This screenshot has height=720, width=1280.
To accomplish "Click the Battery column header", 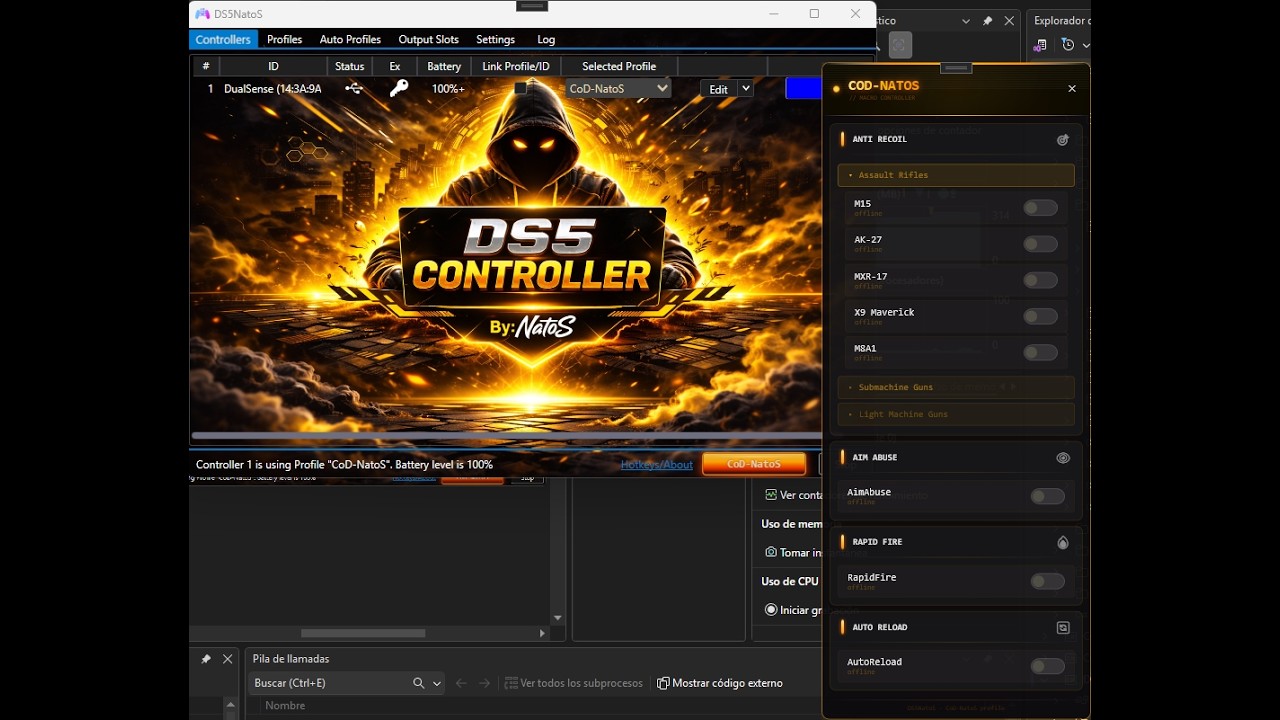I will (x=444, y=66).
